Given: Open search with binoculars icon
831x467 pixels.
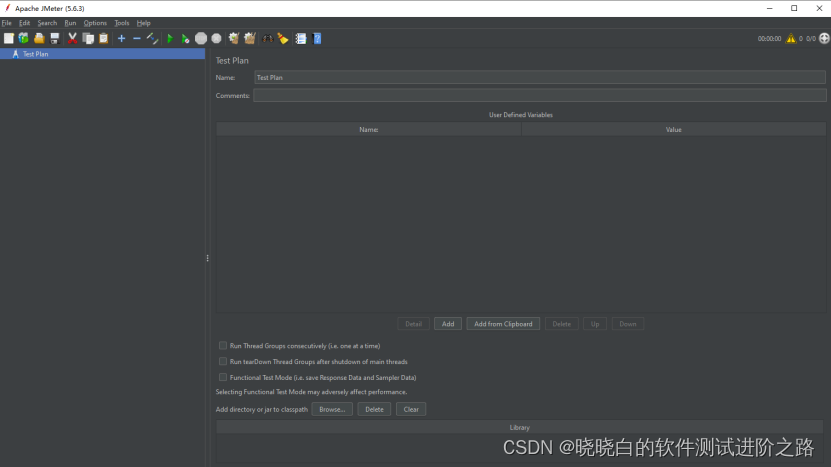Looking at the screenshot, I should (268, 38).
